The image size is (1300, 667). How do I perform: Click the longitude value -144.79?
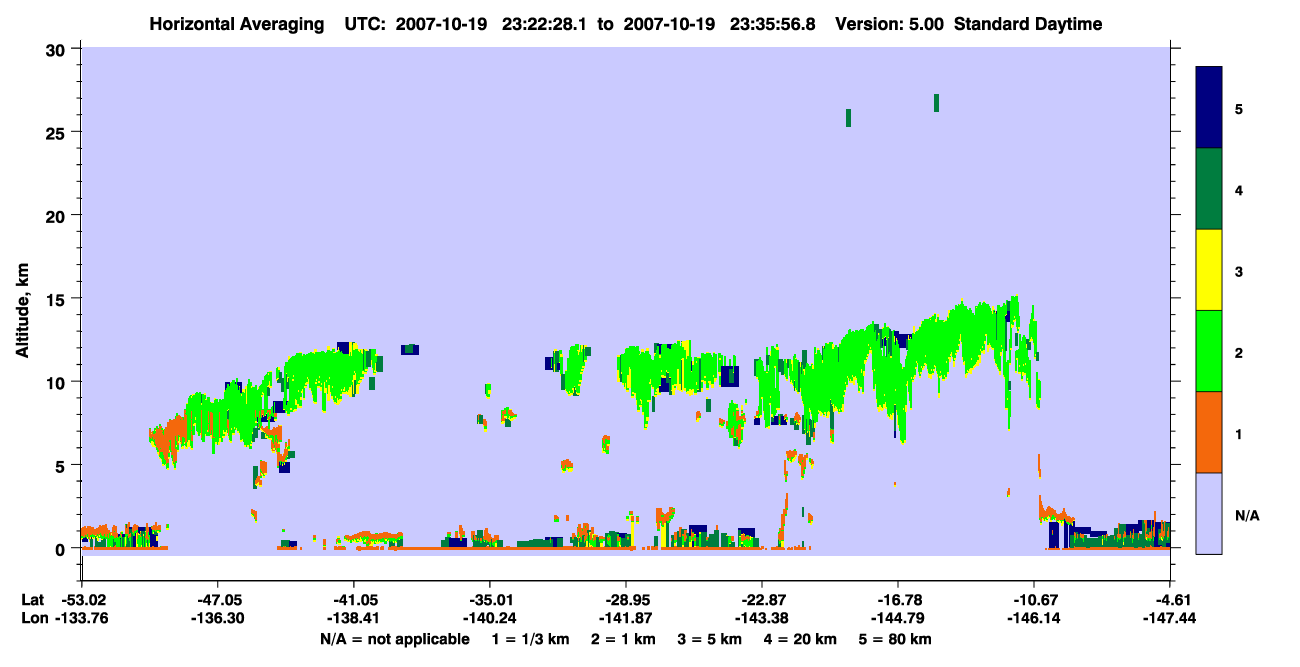click(897, 618)
